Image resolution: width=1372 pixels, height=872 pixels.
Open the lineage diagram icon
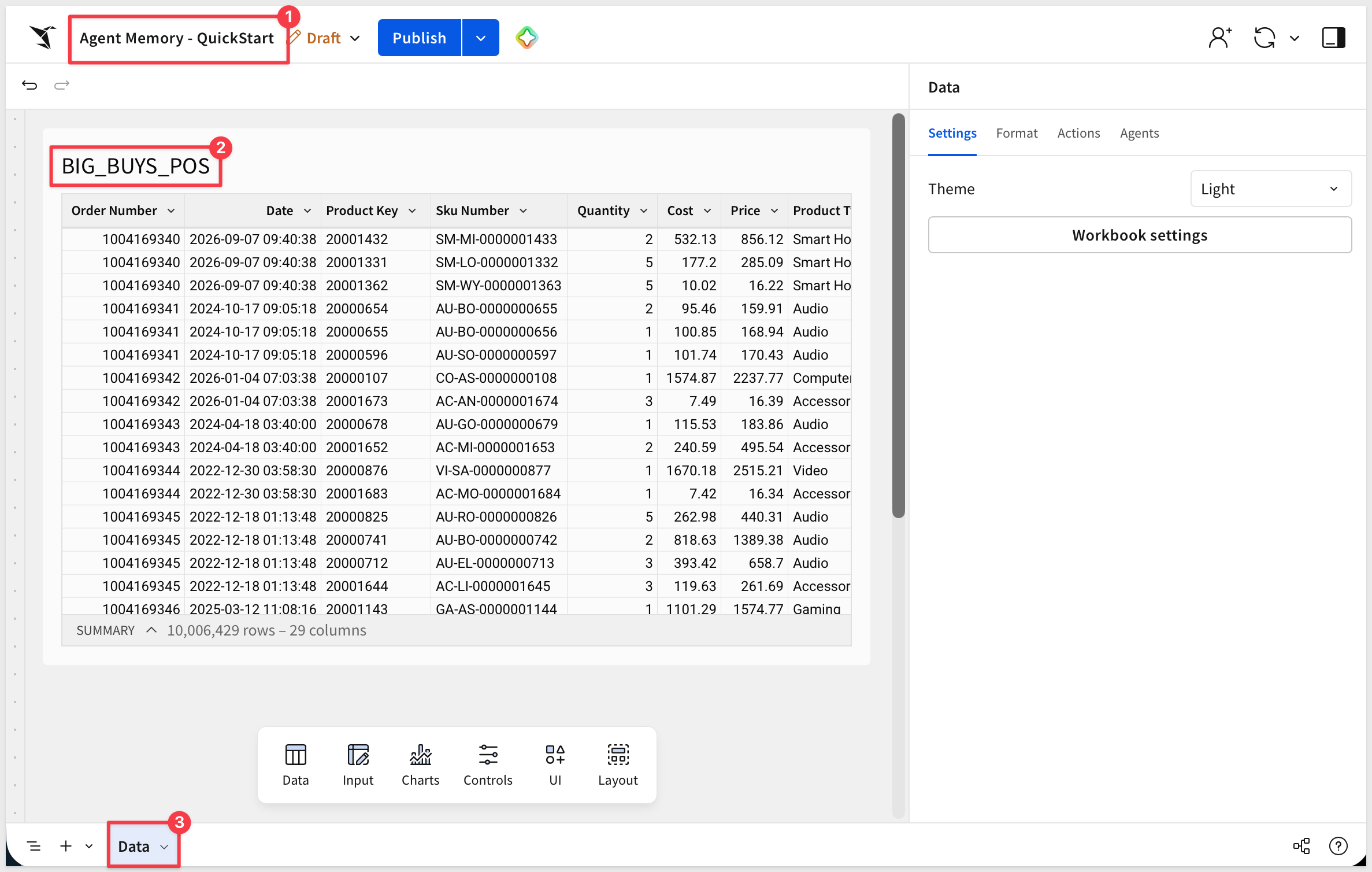(1301, 846)
